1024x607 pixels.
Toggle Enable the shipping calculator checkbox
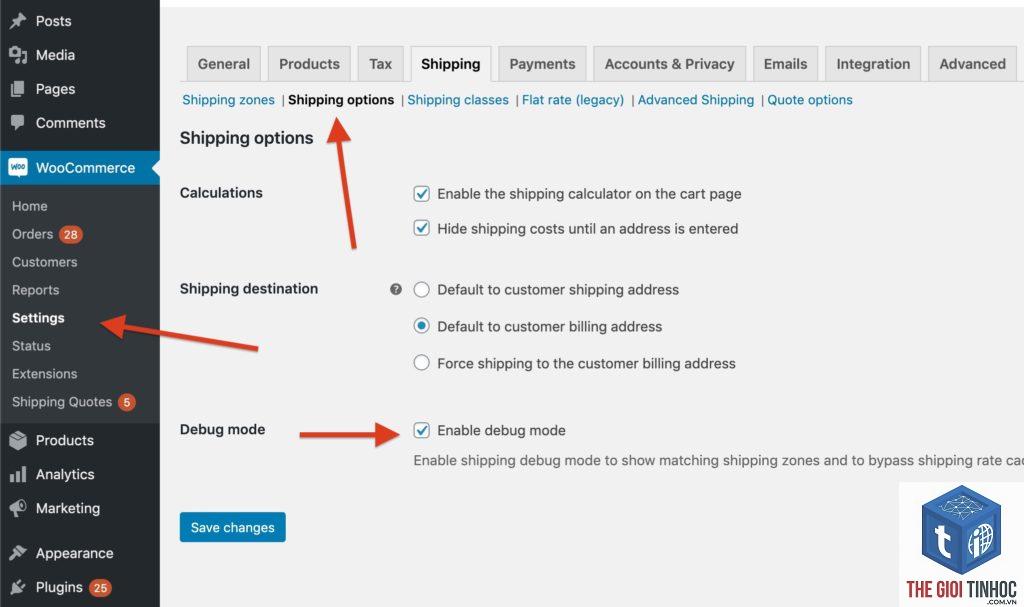(x=422, y=194)
